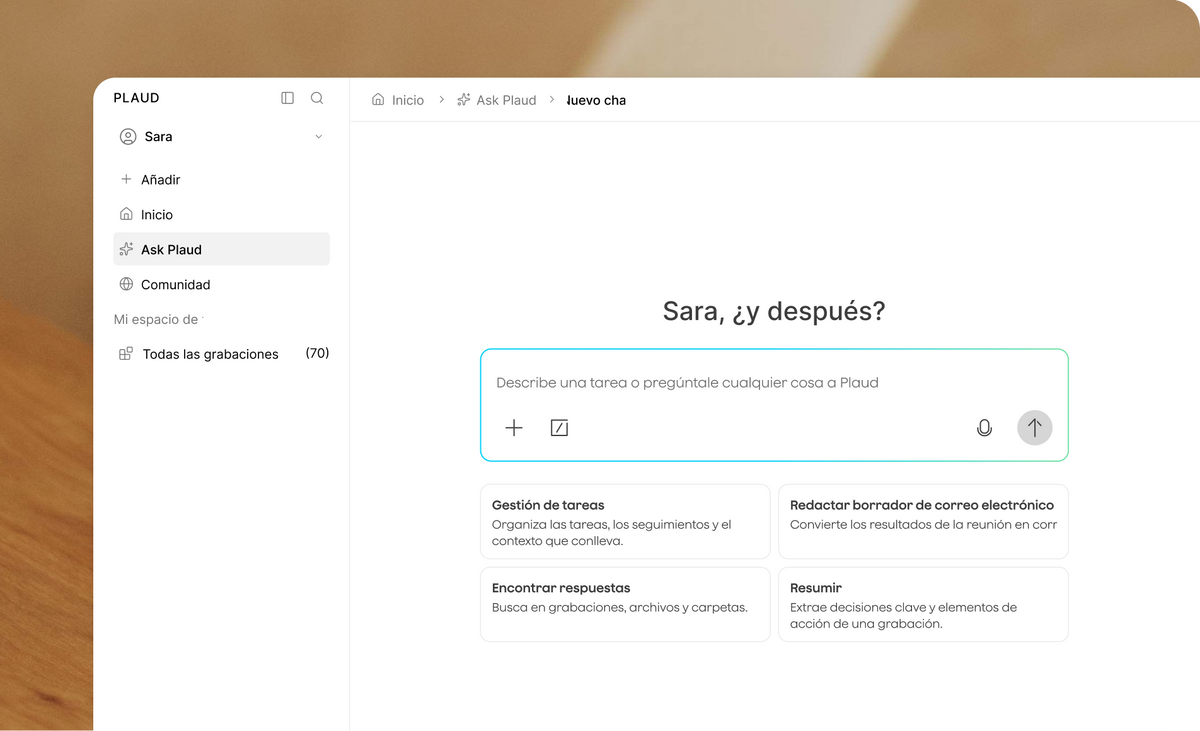Choose the Encontrar respuestas suggestion card
This screenshot has height=731, width=1200.
[625, 604]
